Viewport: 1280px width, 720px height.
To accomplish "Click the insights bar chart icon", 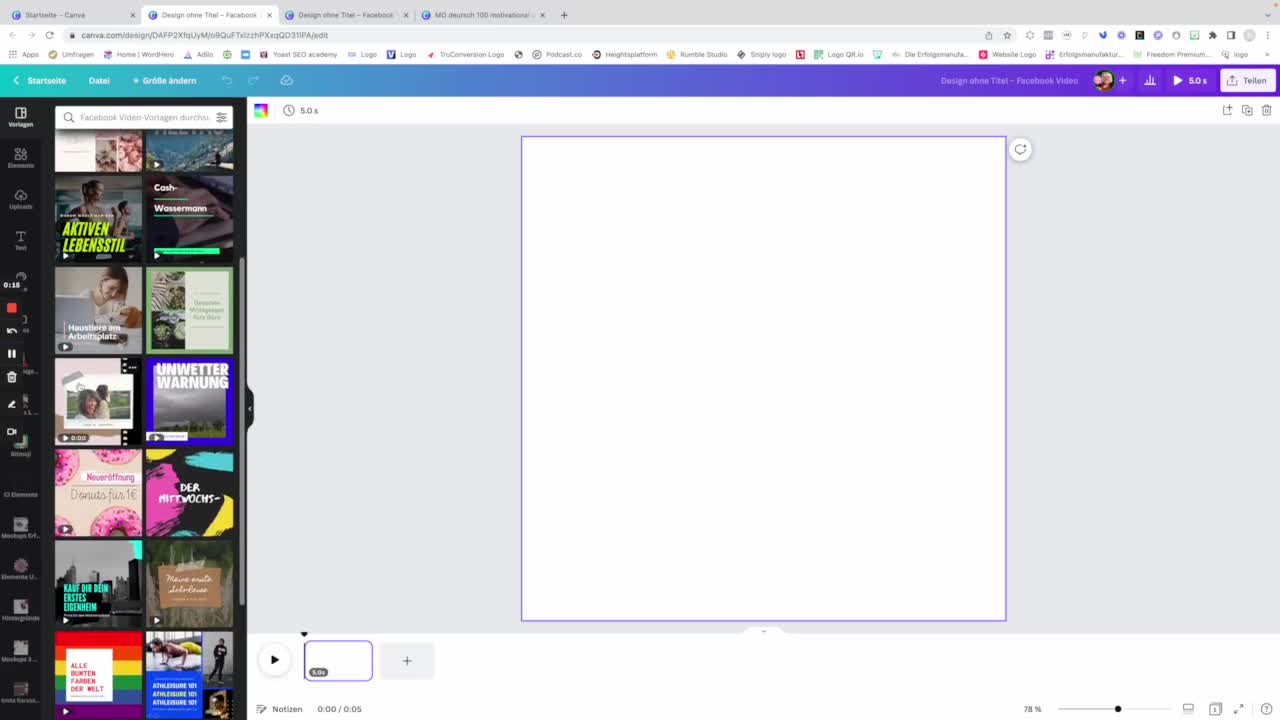I will 1150,80.
